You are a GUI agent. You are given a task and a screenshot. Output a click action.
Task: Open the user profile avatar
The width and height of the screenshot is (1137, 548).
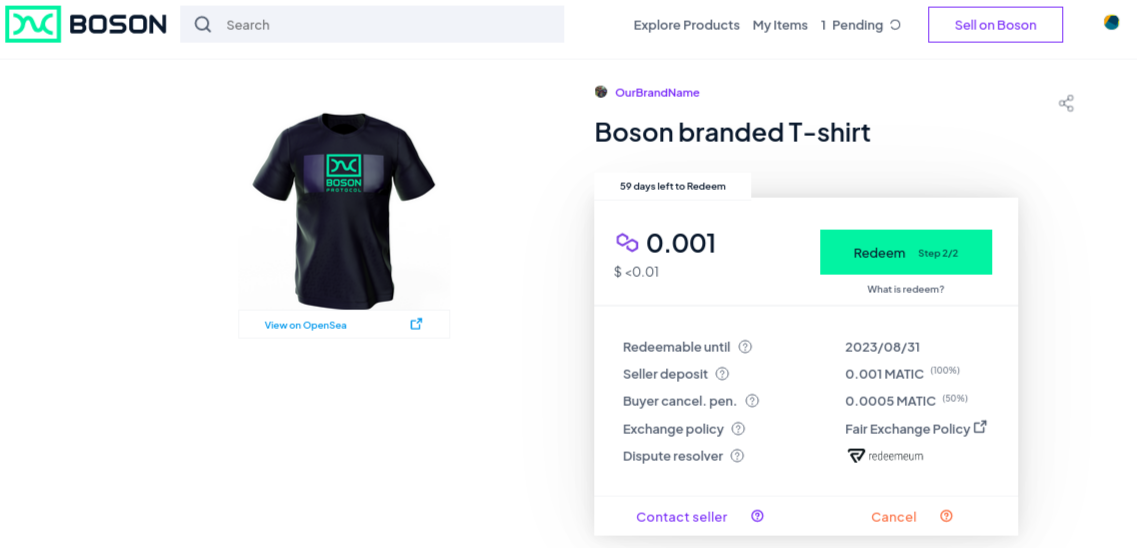point(1111,23)
